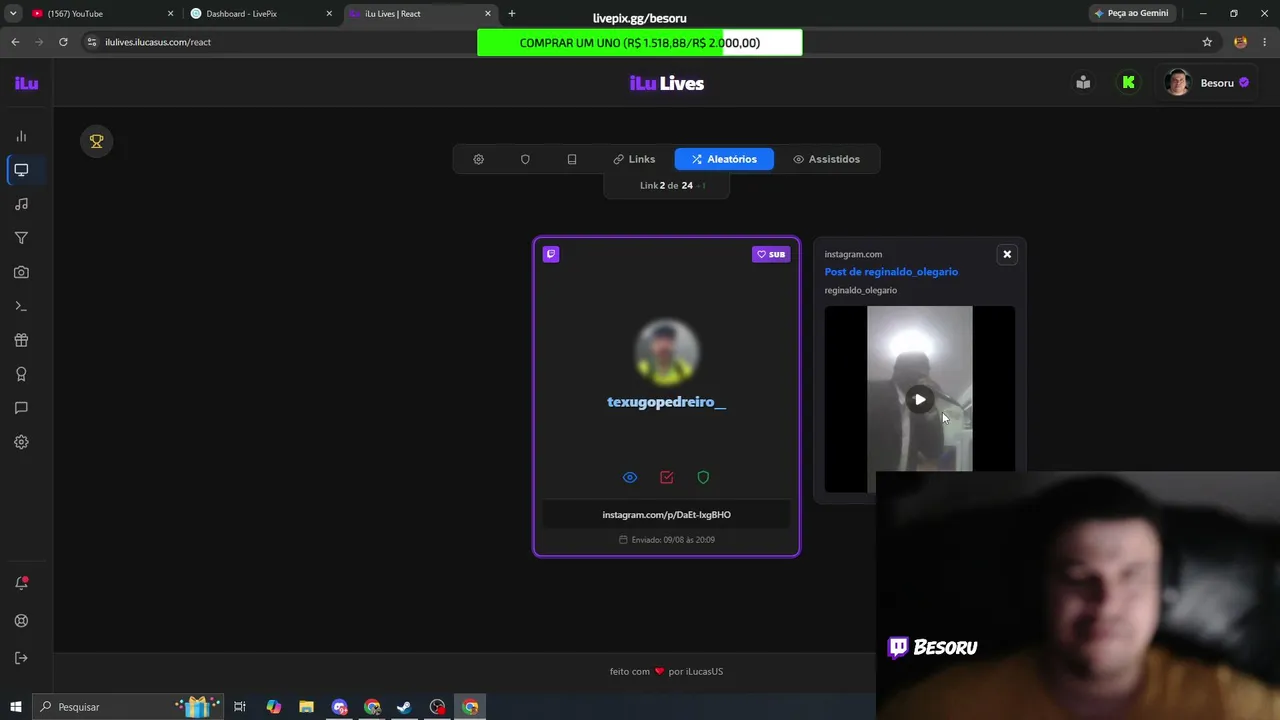This screenshot has width=1280, height=720.
Task: Click the texugopedreiro_ username
Action: point(667,402)
